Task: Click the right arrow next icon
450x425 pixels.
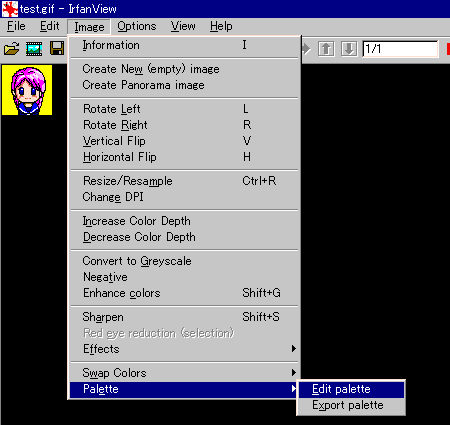Action: point(306,49)
